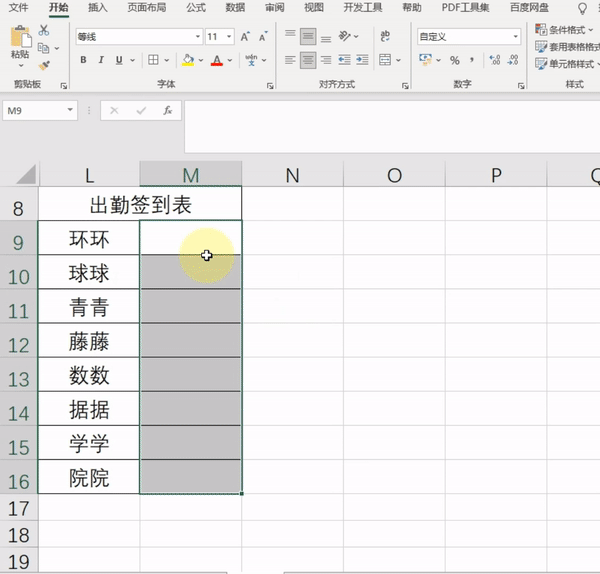This screenshot has height=574, width=600.
Task: Click the Percent Style icon
Action: [x=455, y=60]
